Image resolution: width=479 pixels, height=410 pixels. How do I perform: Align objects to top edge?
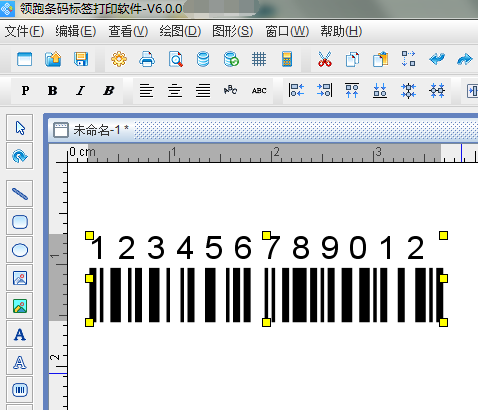tap(352, 90)
